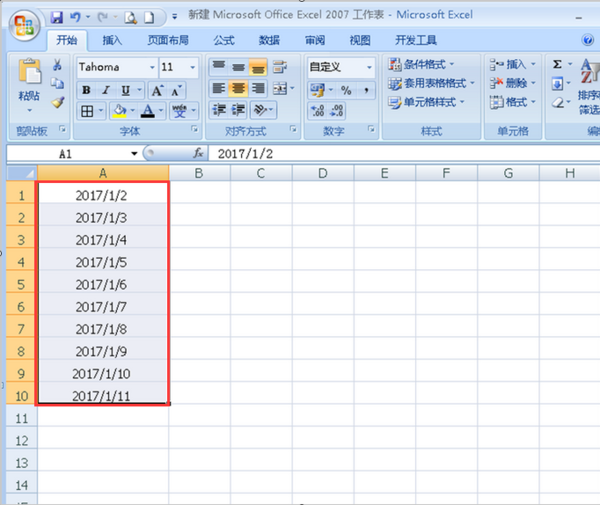Apply accounting number format
The image size is (600, 505).
click(317, 90)
